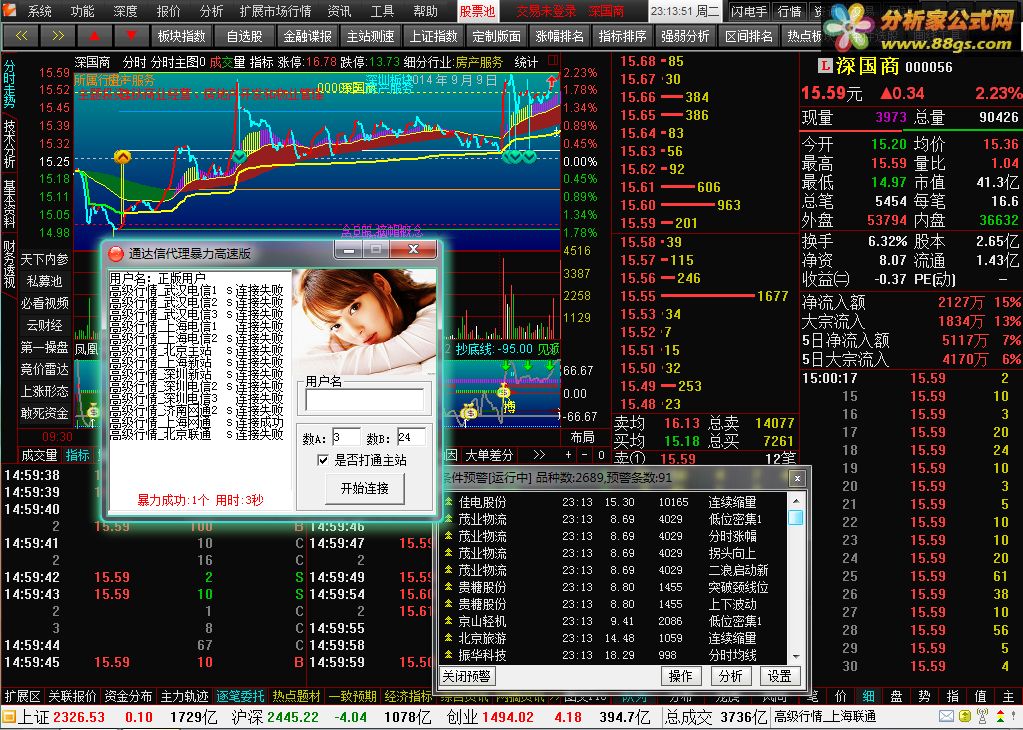Click the yellow face icon in status bar
1023x730 pixels.
[x=964, y=717]
